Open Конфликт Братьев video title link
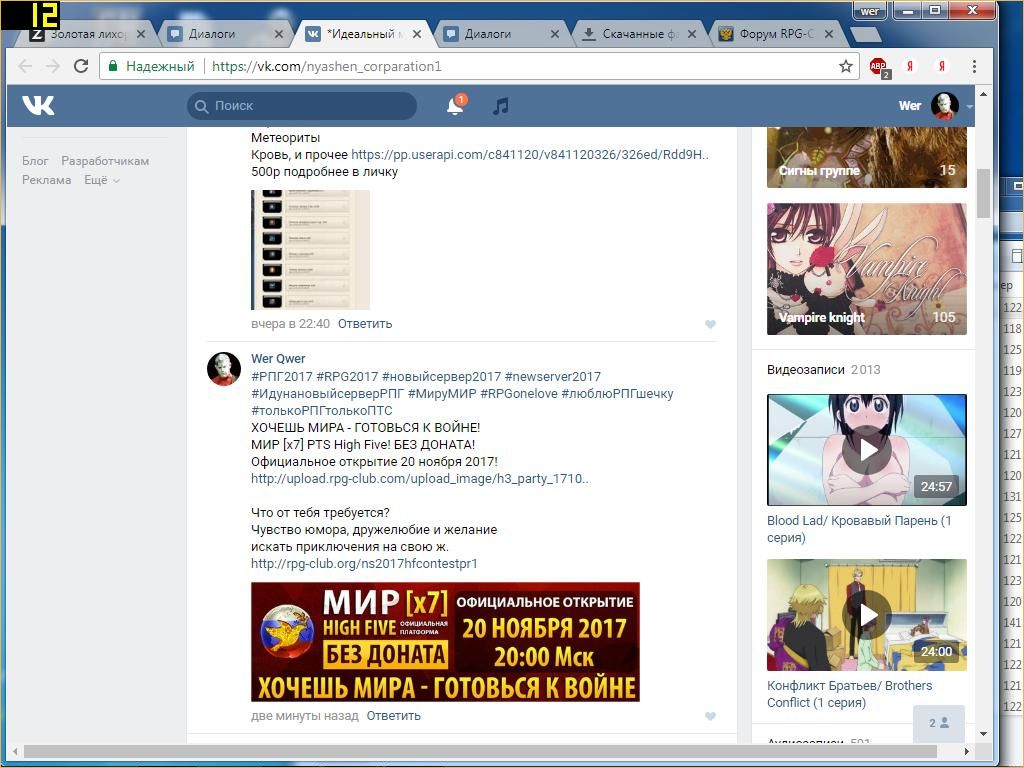Viewport: 1024px width, 768px height. pos(849,694)
